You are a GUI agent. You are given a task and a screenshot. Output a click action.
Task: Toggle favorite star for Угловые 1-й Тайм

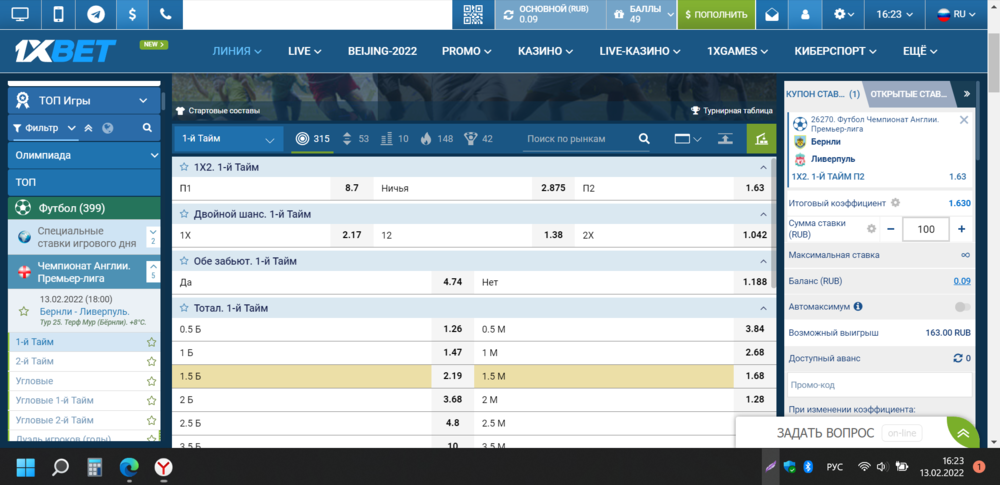tap(151, 401)
